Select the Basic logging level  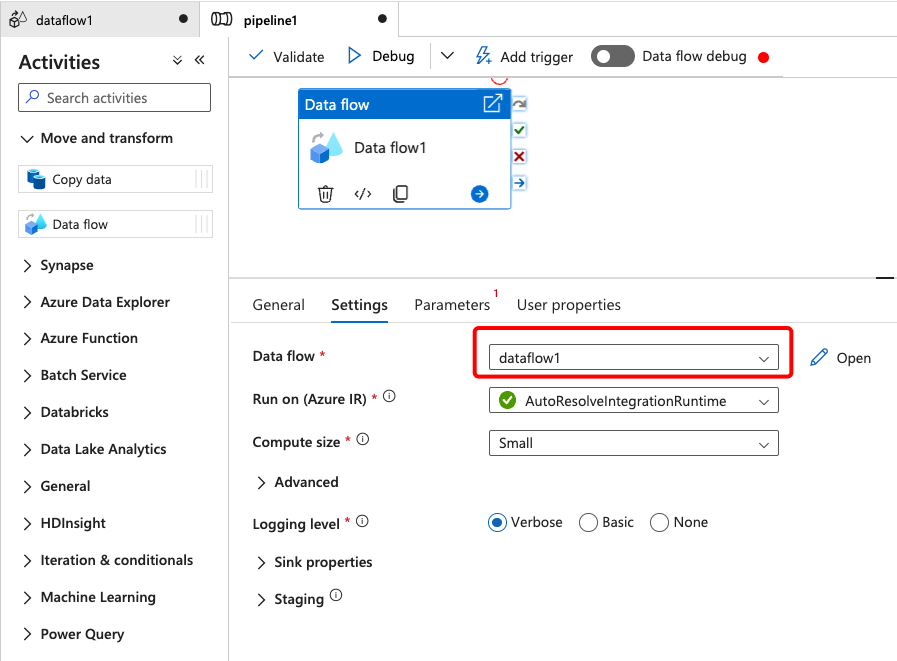point(606,523)
